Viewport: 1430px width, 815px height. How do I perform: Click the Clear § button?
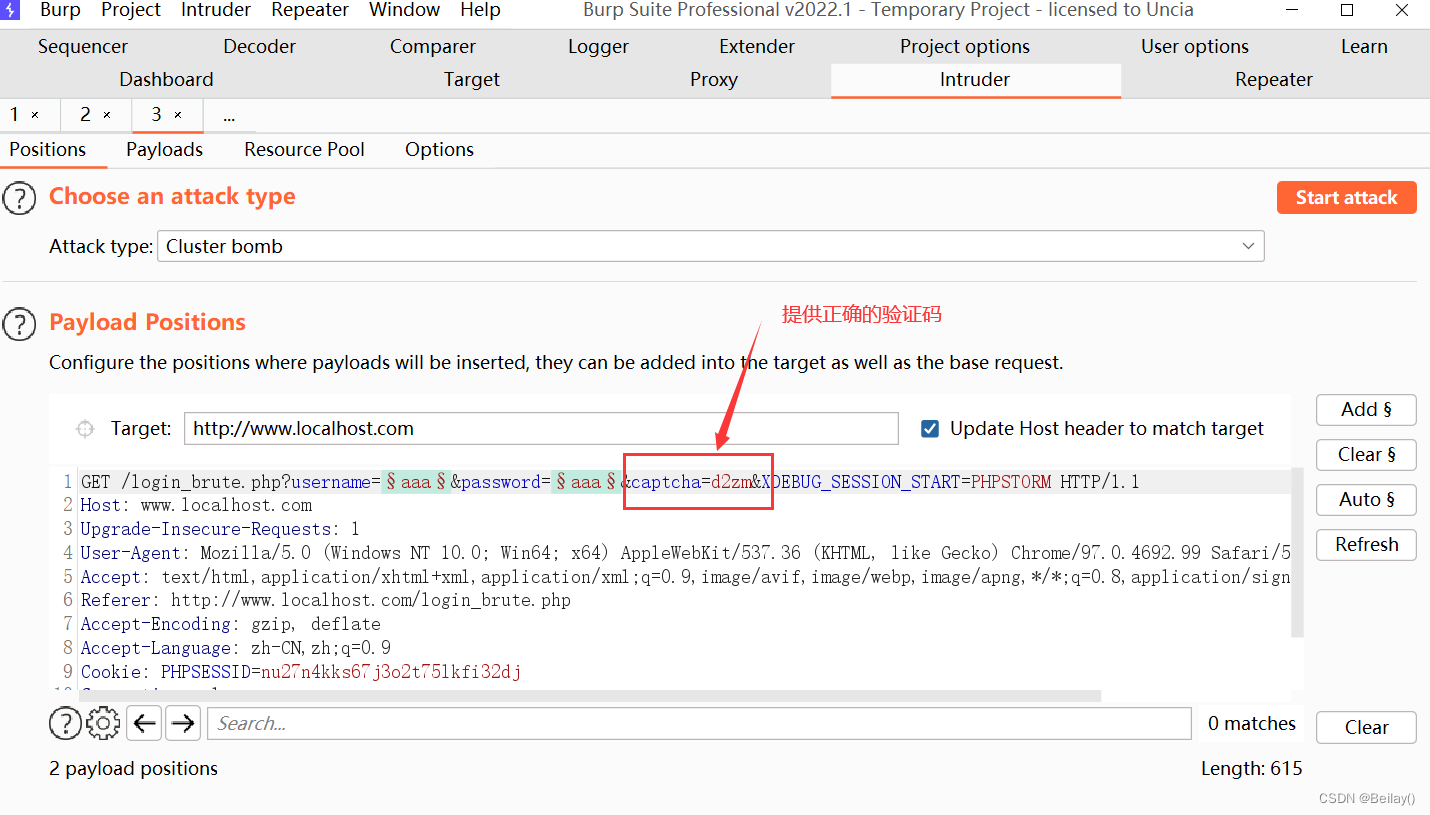1366,455
